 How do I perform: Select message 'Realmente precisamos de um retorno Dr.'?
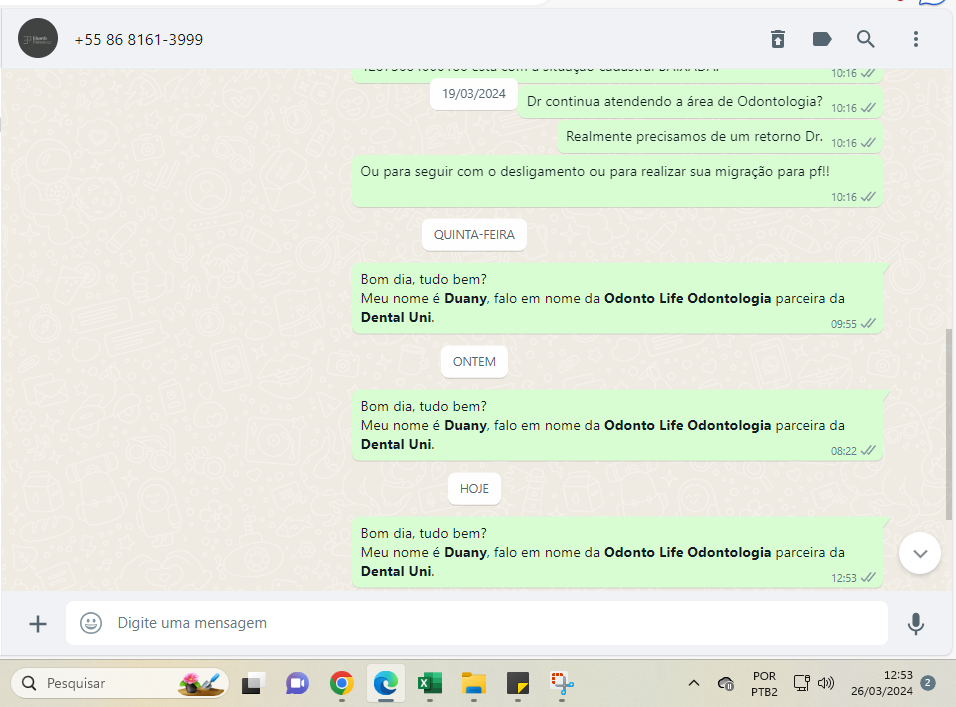[x=719, y=137]
